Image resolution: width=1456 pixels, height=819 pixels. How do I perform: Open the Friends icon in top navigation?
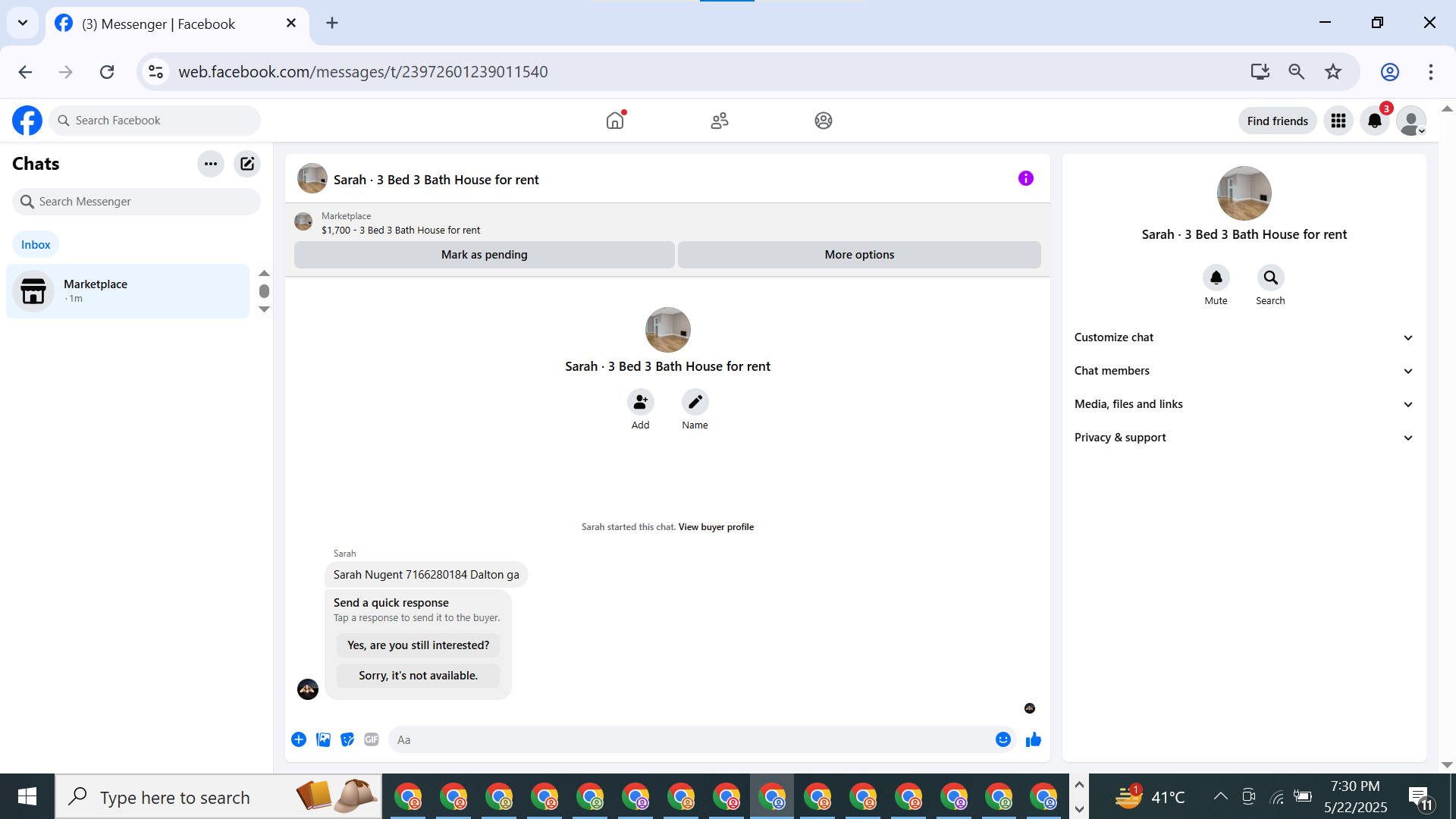(x=720, y=121)
